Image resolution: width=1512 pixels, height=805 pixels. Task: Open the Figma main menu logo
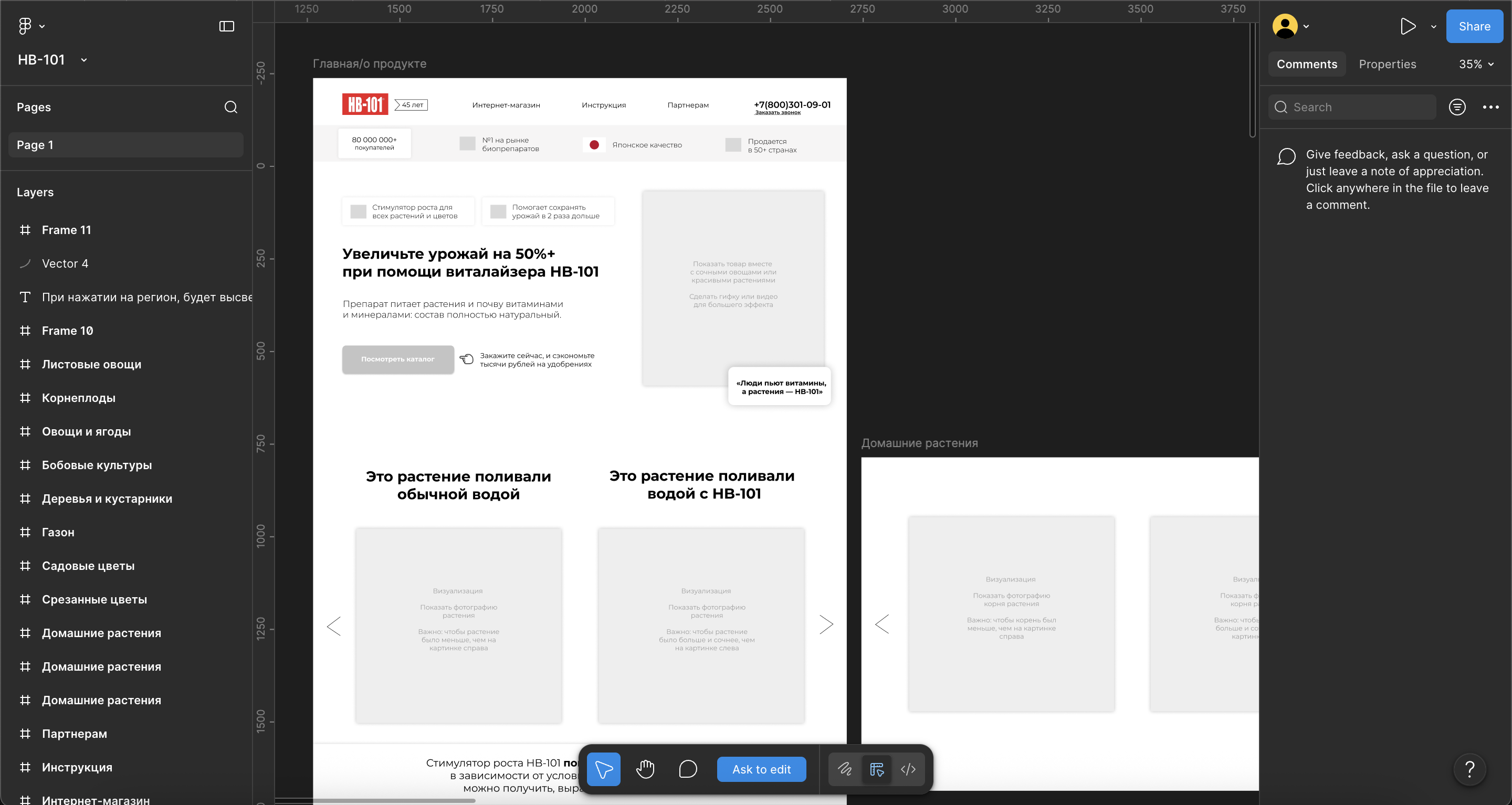point(25,26)
